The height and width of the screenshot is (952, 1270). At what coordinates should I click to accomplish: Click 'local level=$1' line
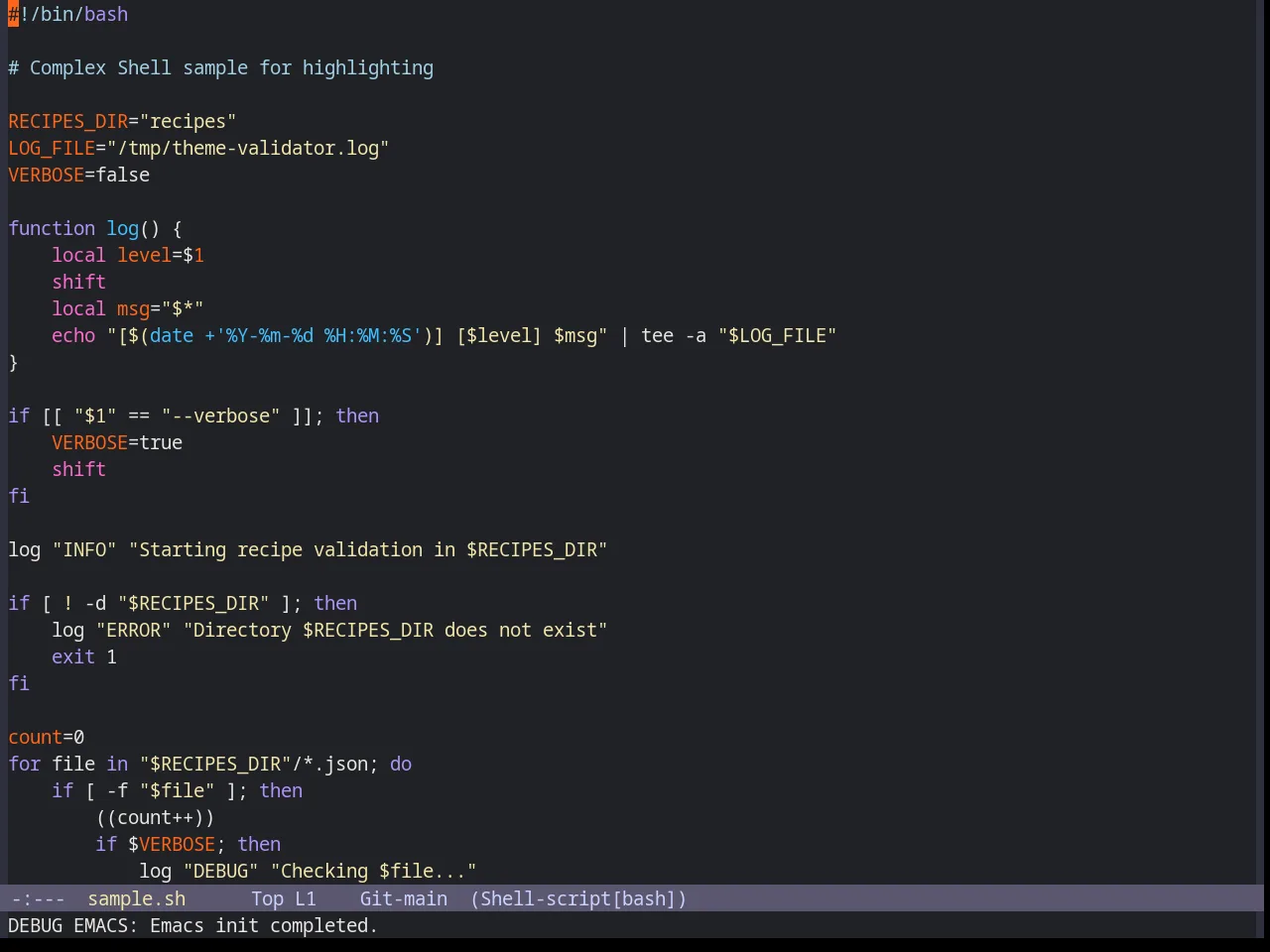pyautogui.click(x=128, y=256)
